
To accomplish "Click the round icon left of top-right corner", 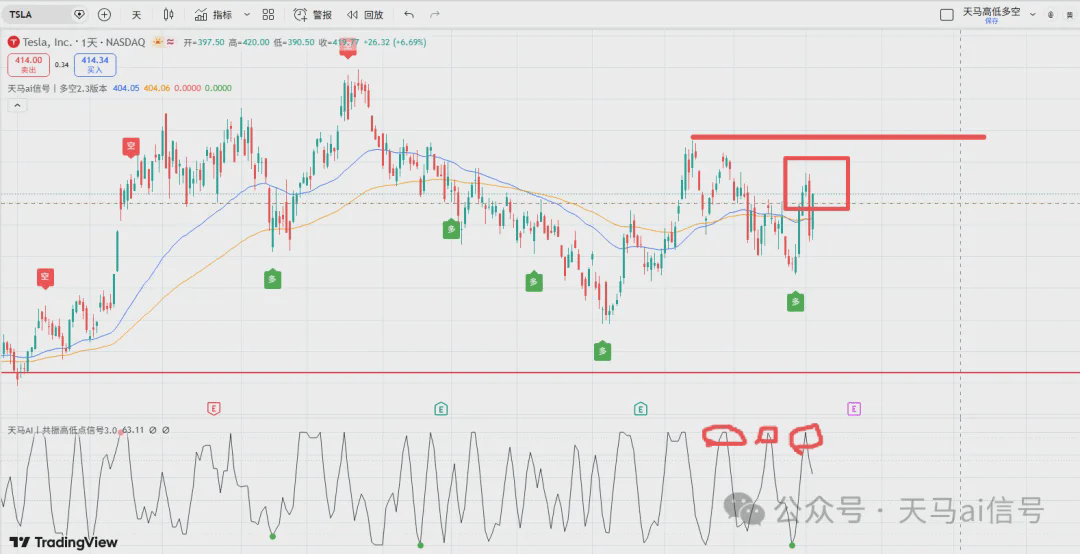I will (x=1051, y=14).
